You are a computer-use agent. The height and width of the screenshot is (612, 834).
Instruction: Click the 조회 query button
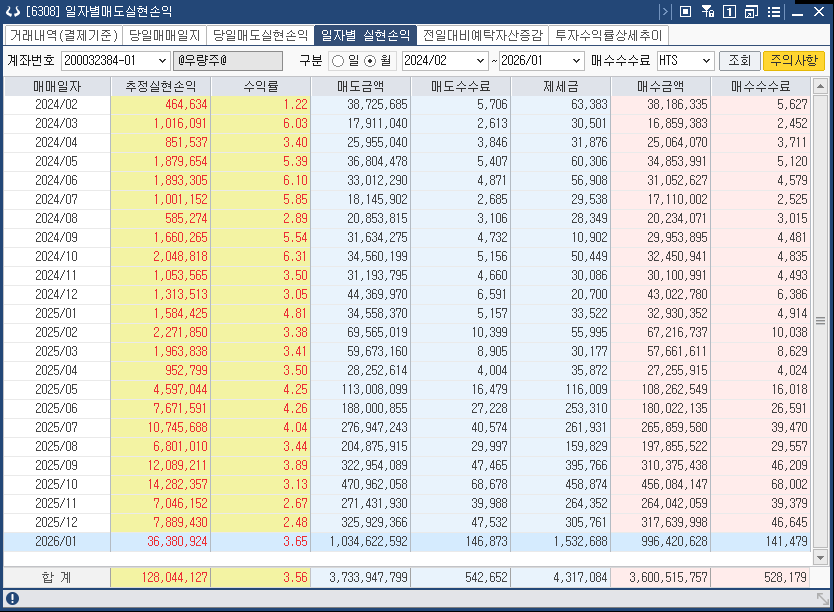740,60
